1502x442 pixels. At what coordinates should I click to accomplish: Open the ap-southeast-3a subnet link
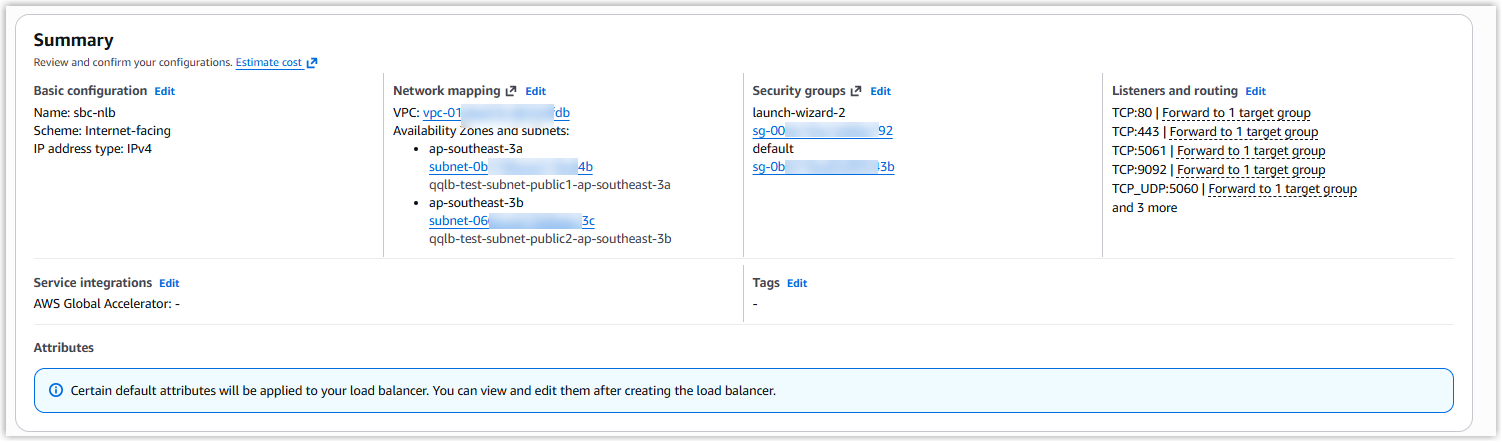point(510,167)
